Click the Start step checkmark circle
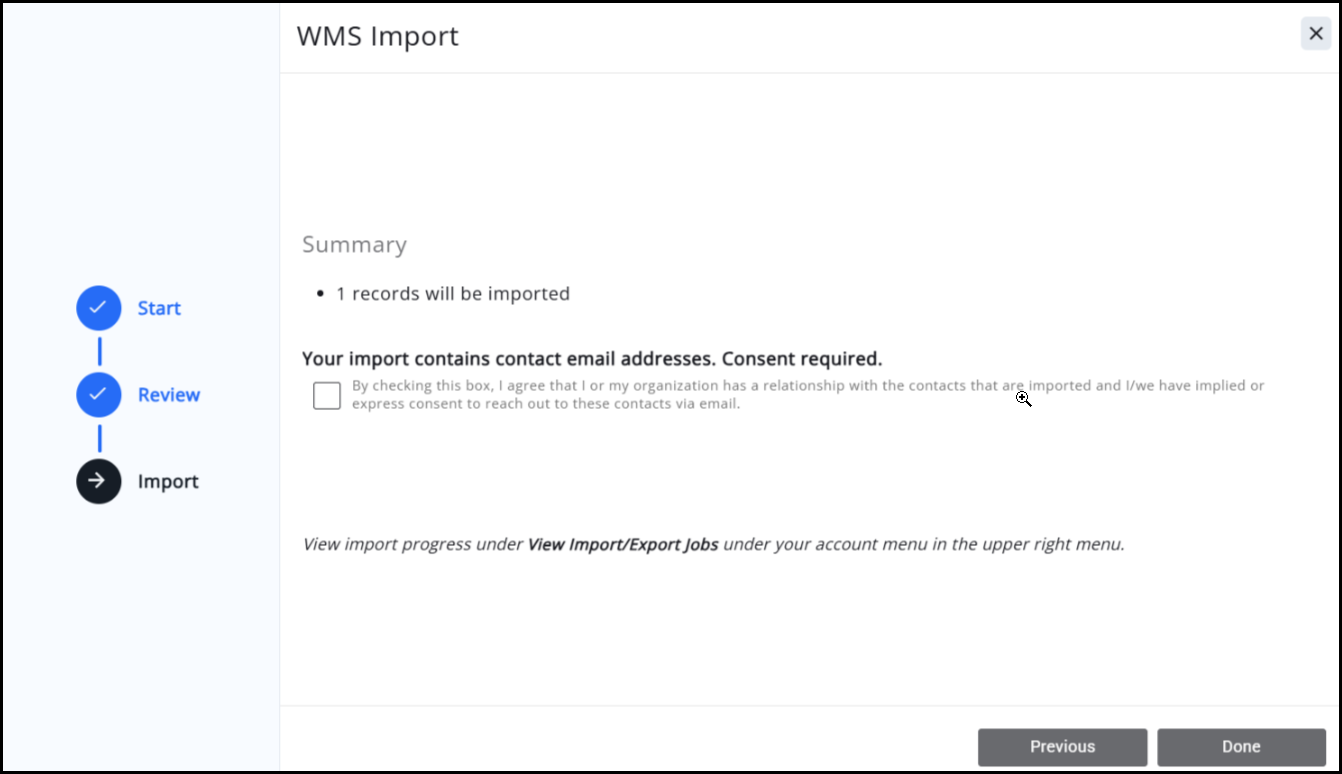 [x=98, y=308]
